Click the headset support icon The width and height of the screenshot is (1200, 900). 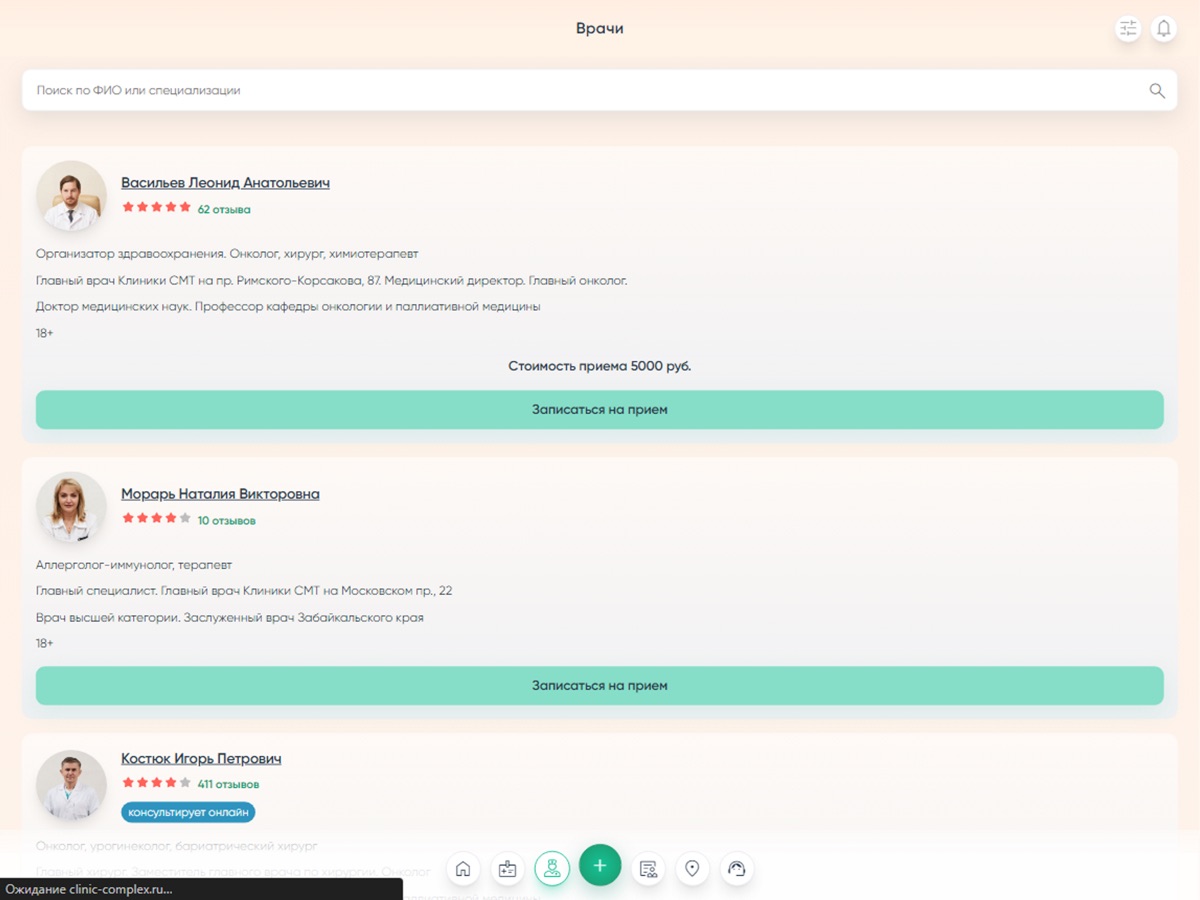click(737, 869)
